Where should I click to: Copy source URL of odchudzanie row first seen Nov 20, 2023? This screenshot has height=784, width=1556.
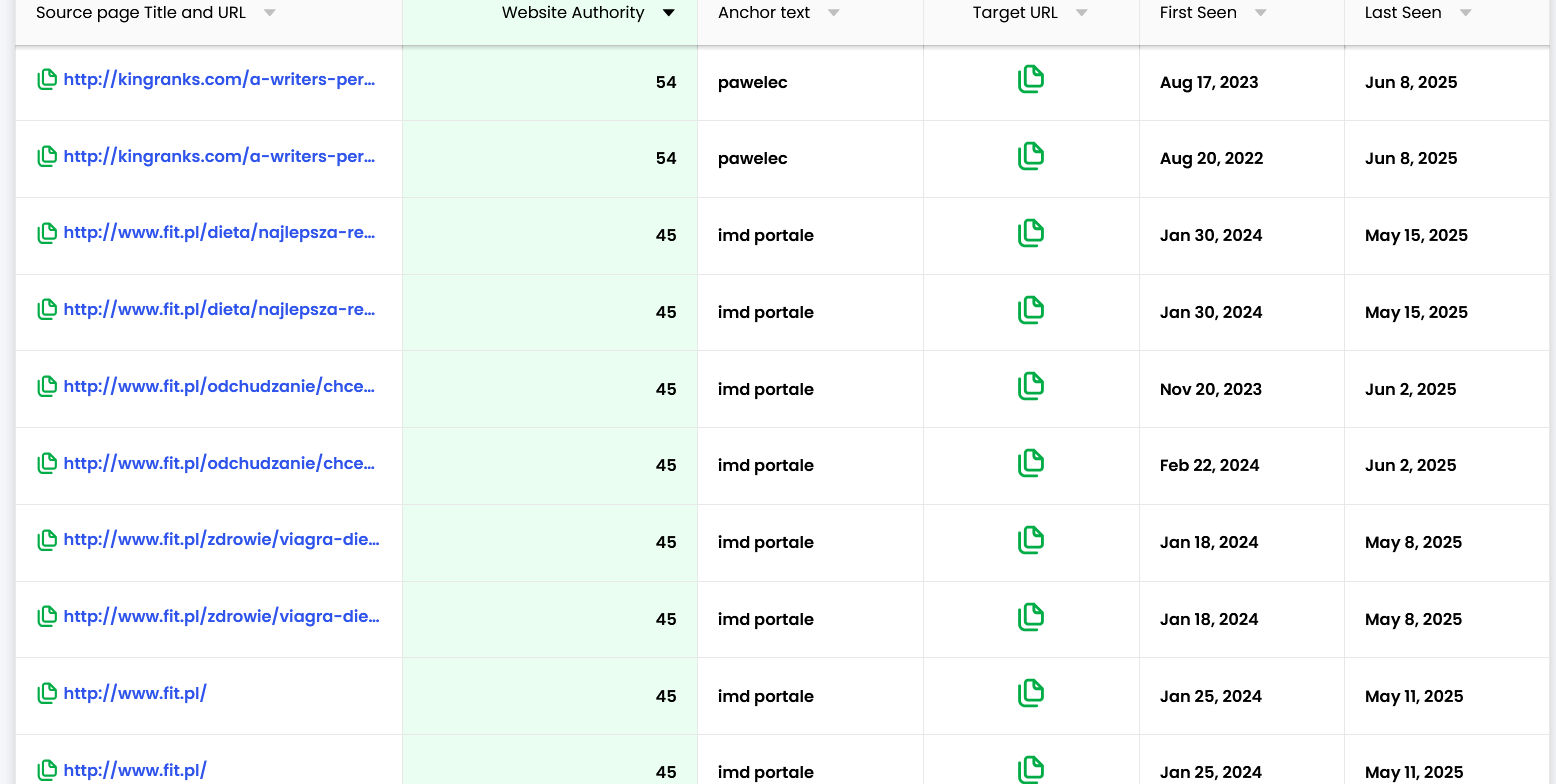tap(46, 387)
